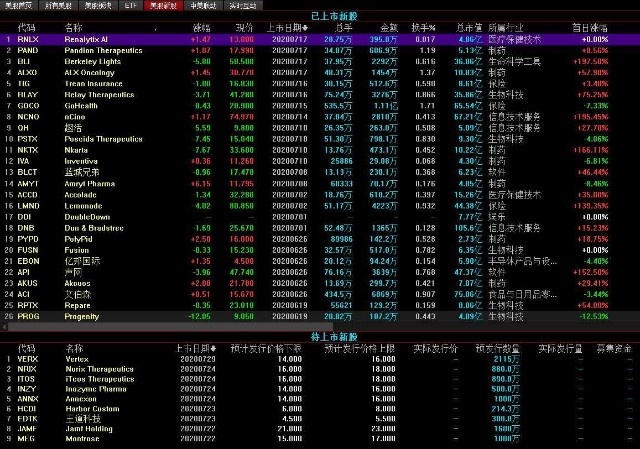Sort by 金额 column header
This screenshot has width=640, height=449.
(389, 28)
